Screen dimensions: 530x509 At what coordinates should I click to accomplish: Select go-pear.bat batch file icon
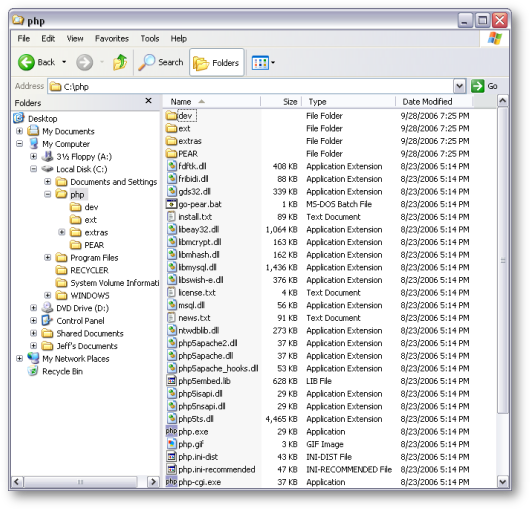[172, 204]
